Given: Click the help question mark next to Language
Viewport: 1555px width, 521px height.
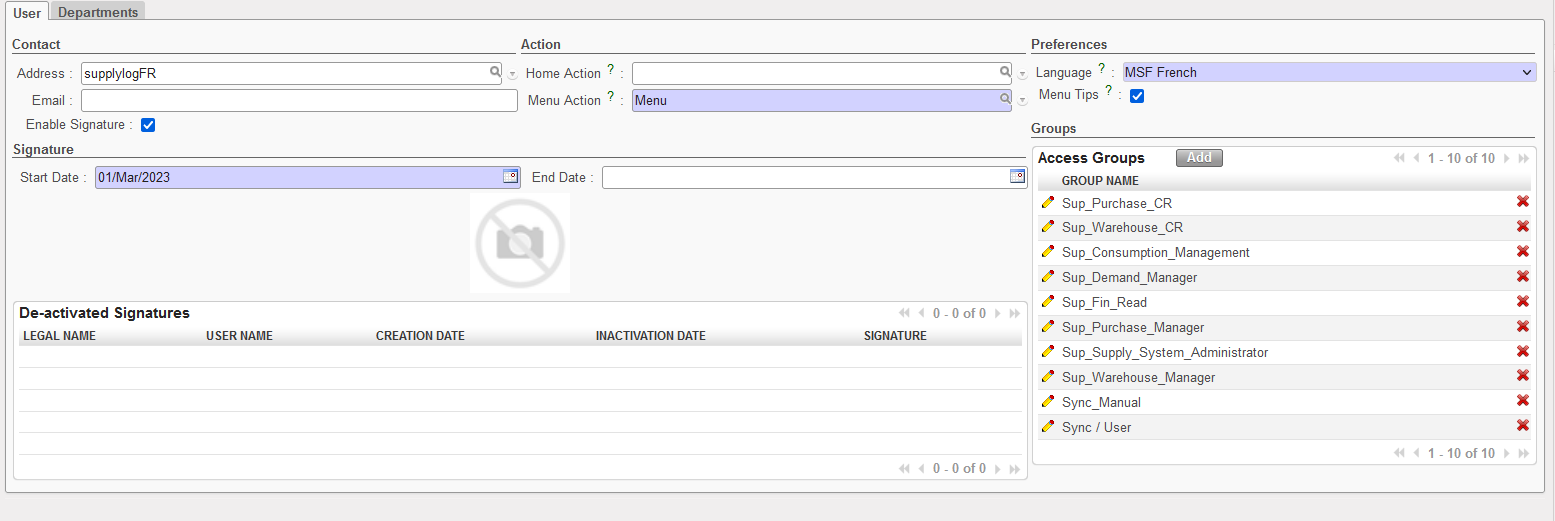Looking at the screenshot, I should tap(1101, 69).
